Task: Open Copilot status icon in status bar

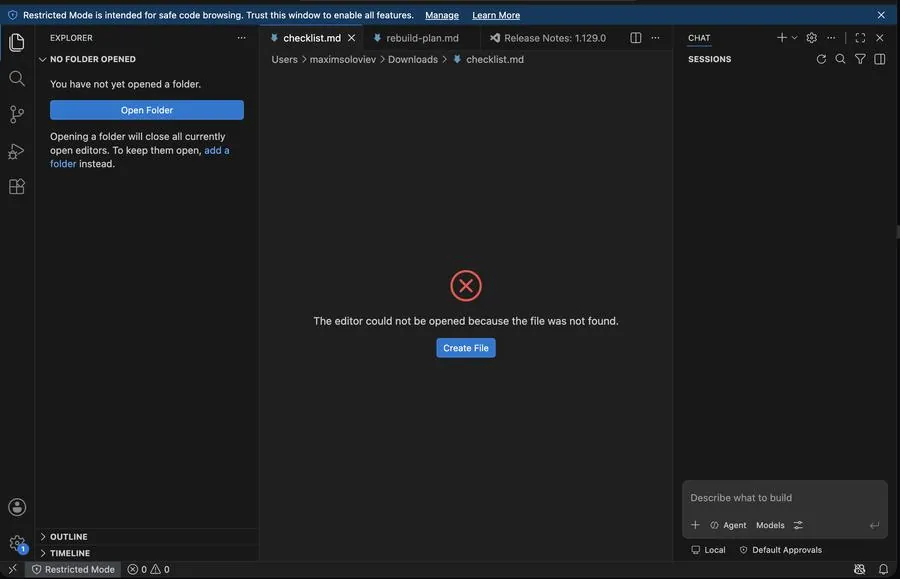Action: point(859,569)
